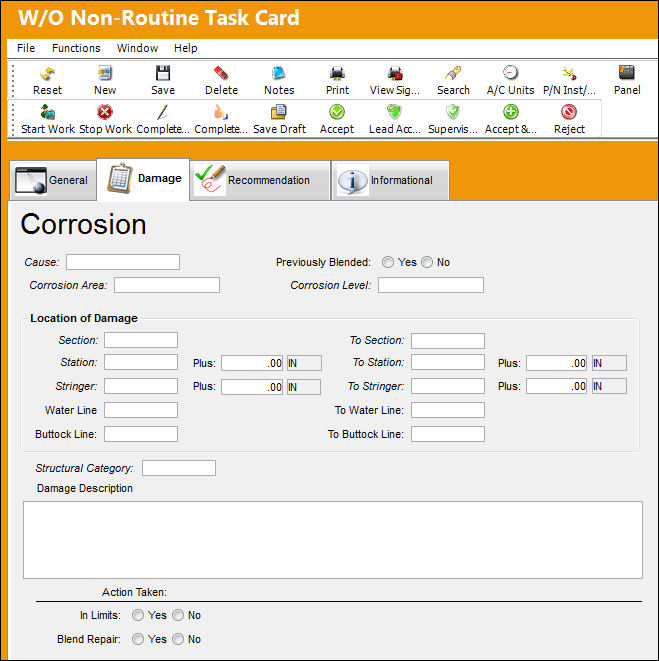Click the Delete eraser icon
This screenshot has width=659, height=661.
pyautogui.click(x=221, y=73)
